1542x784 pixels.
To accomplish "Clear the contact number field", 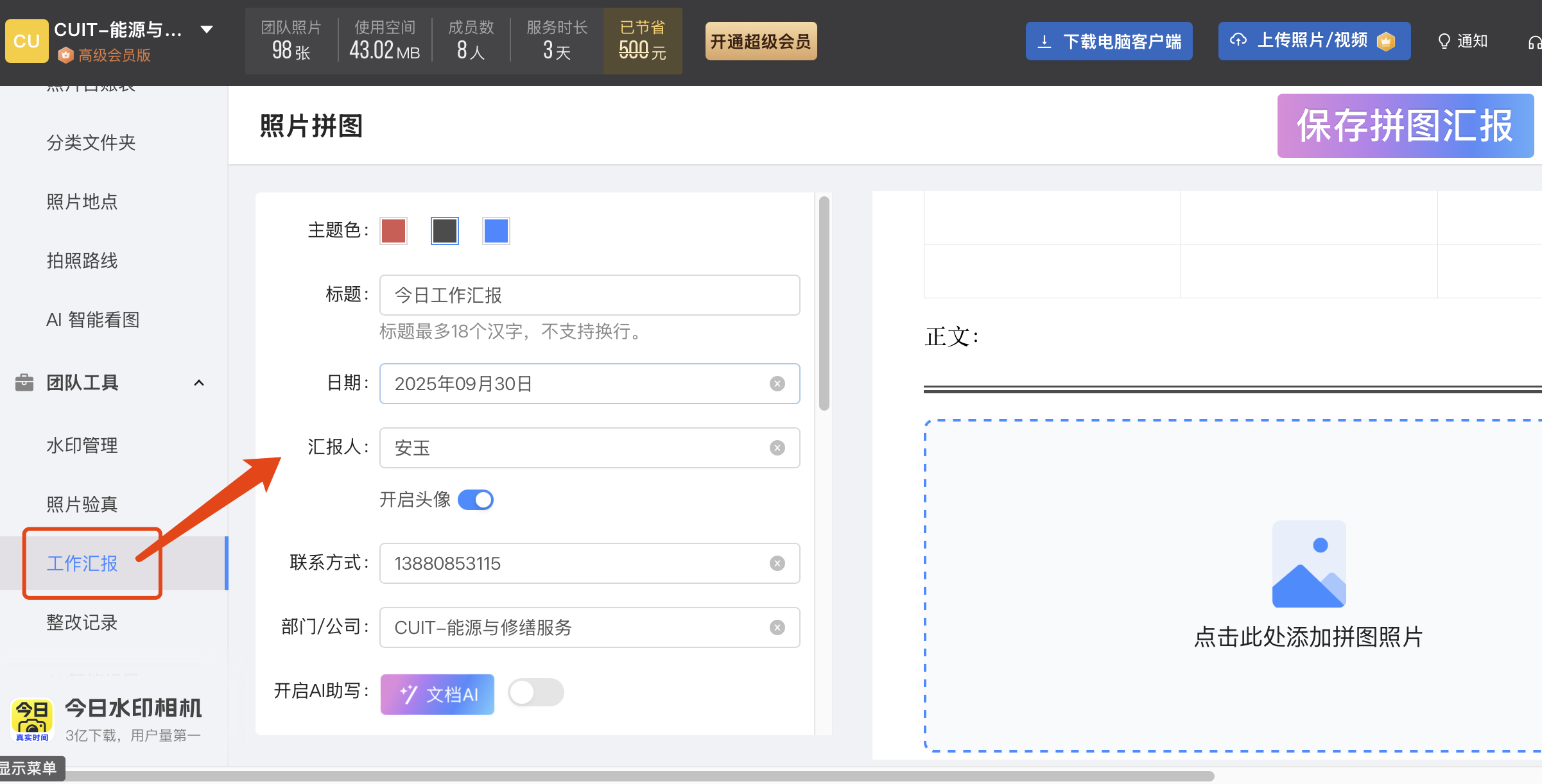I will click(x=777, y=563).
